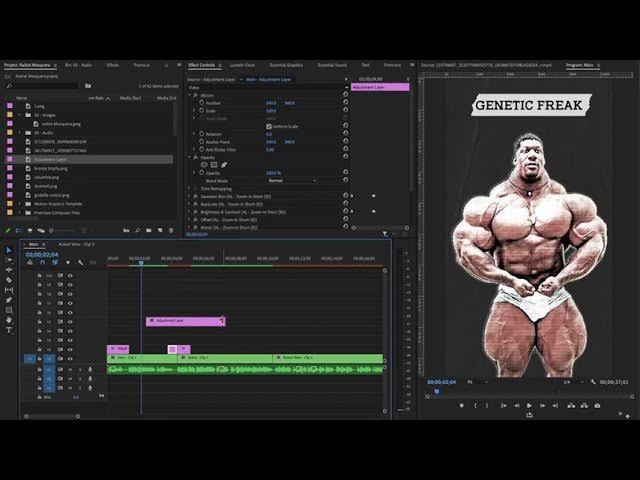Screen dimensions: 640x480
Task: Switch to Essential Graphics tab
Action: coord(286,65)
